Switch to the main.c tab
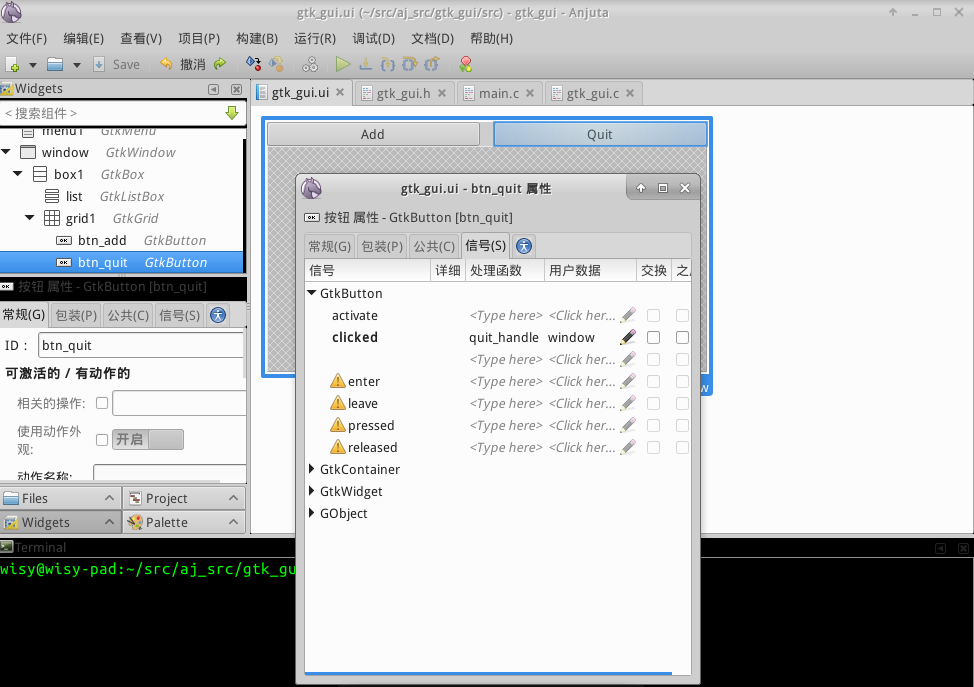 click(499, 93)
